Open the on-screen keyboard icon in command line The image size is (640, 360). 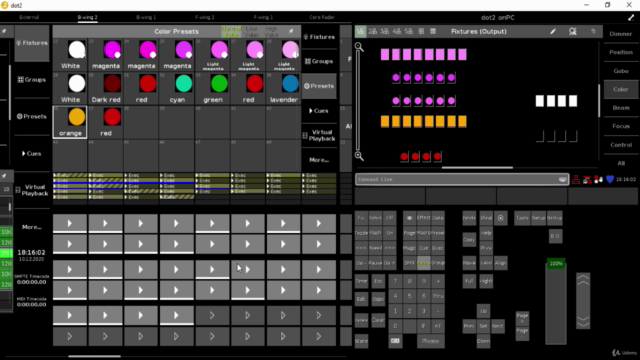point(562,179)
